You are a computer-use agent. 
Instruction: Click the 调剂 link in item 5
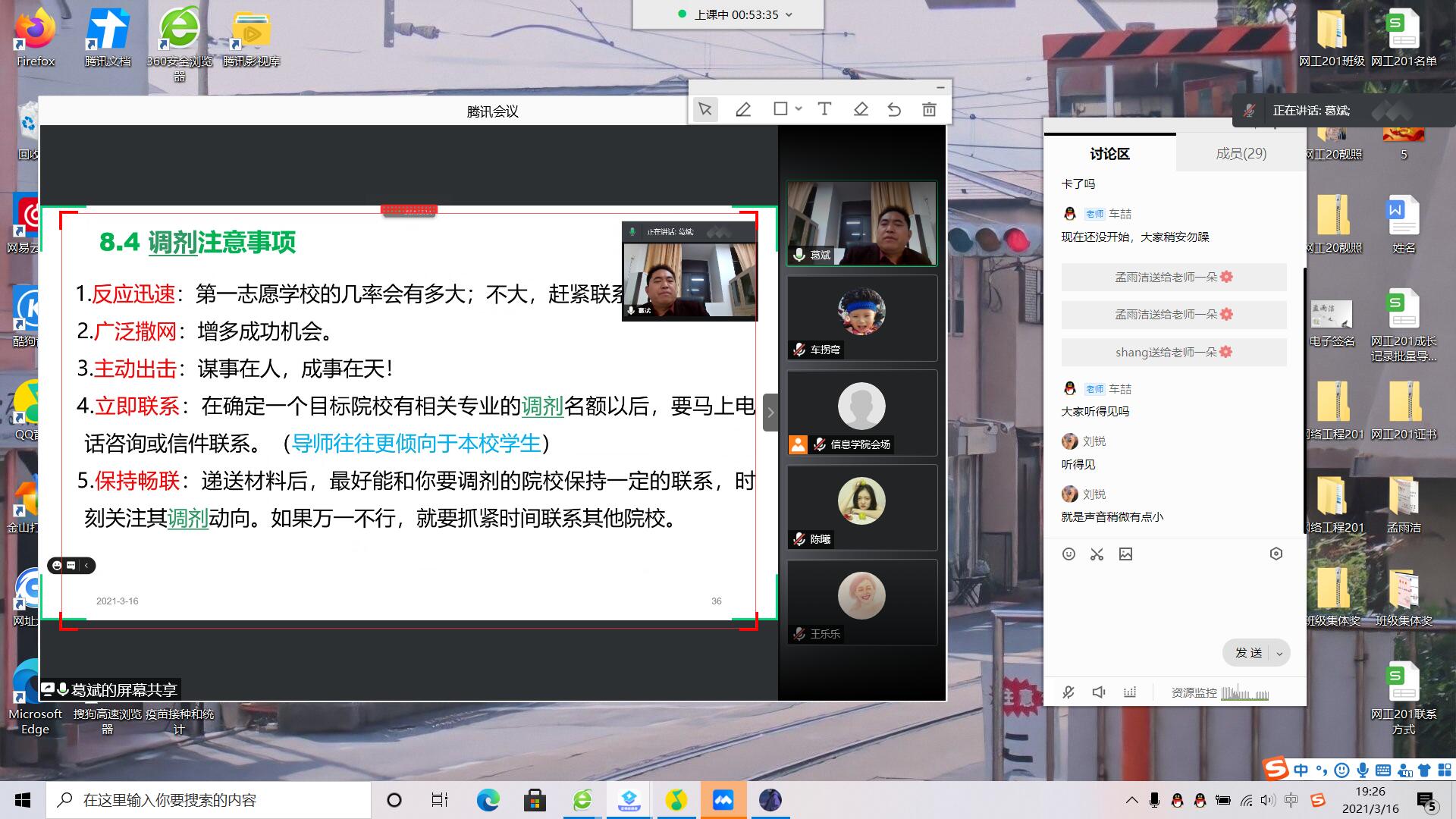188,519
